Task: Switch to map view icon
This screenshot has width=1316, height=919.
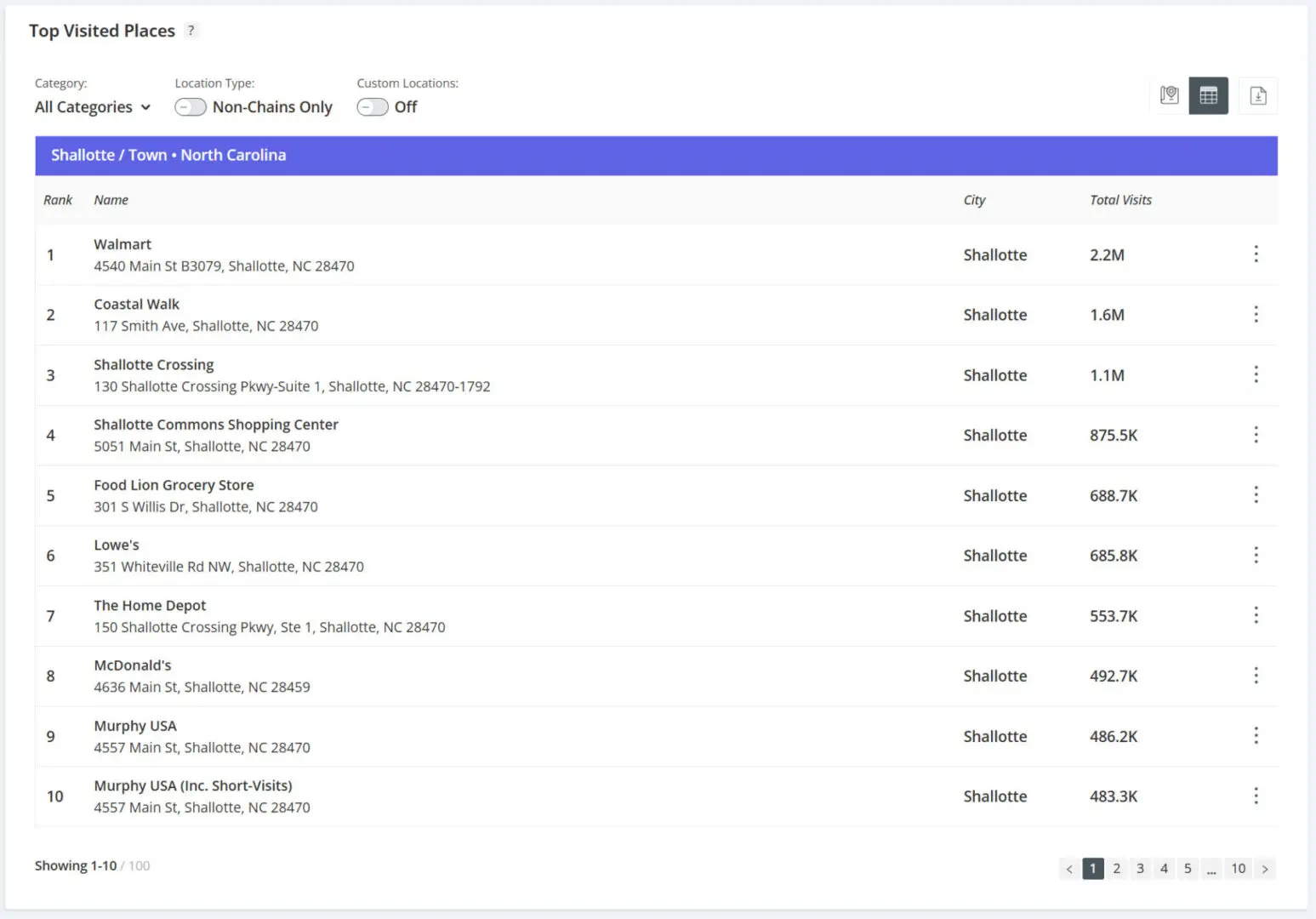Action: pos(1170,95)
